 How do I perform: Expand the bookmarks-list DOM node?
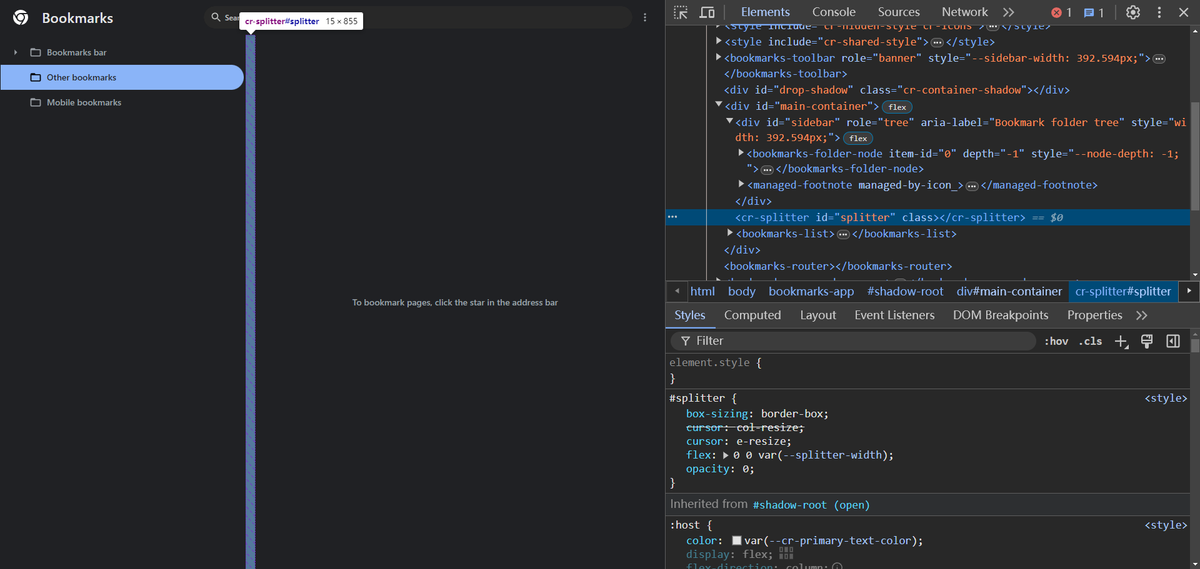[x=731, y=233]
